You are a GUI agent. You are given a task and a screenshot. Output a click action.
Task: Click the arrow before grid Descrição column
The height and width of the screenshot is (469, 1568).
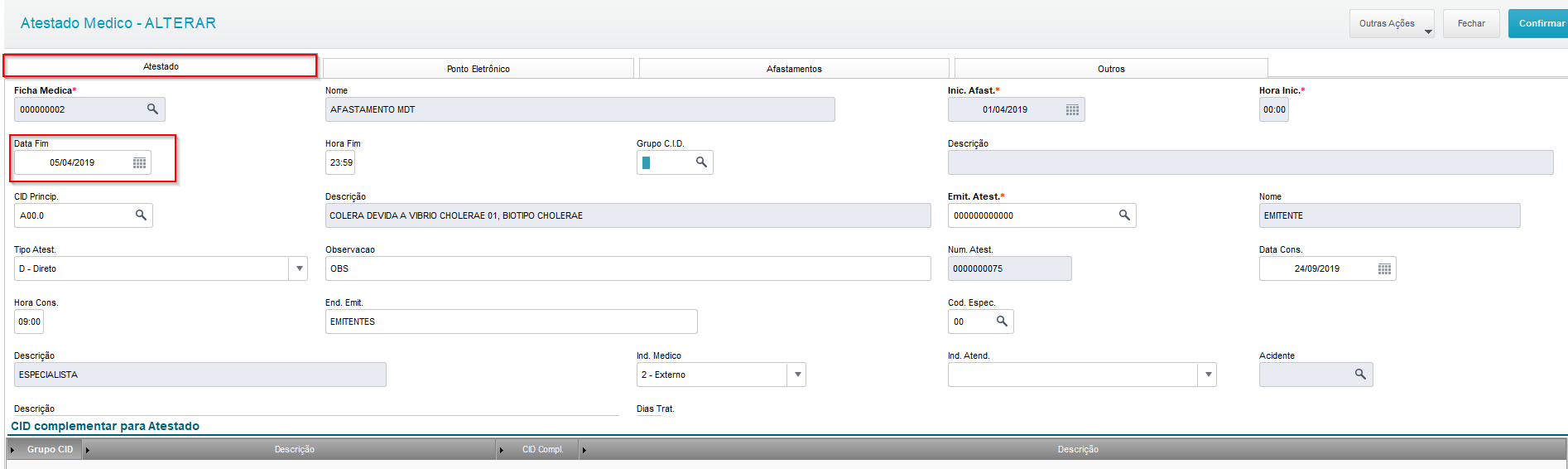pos(88,450)
